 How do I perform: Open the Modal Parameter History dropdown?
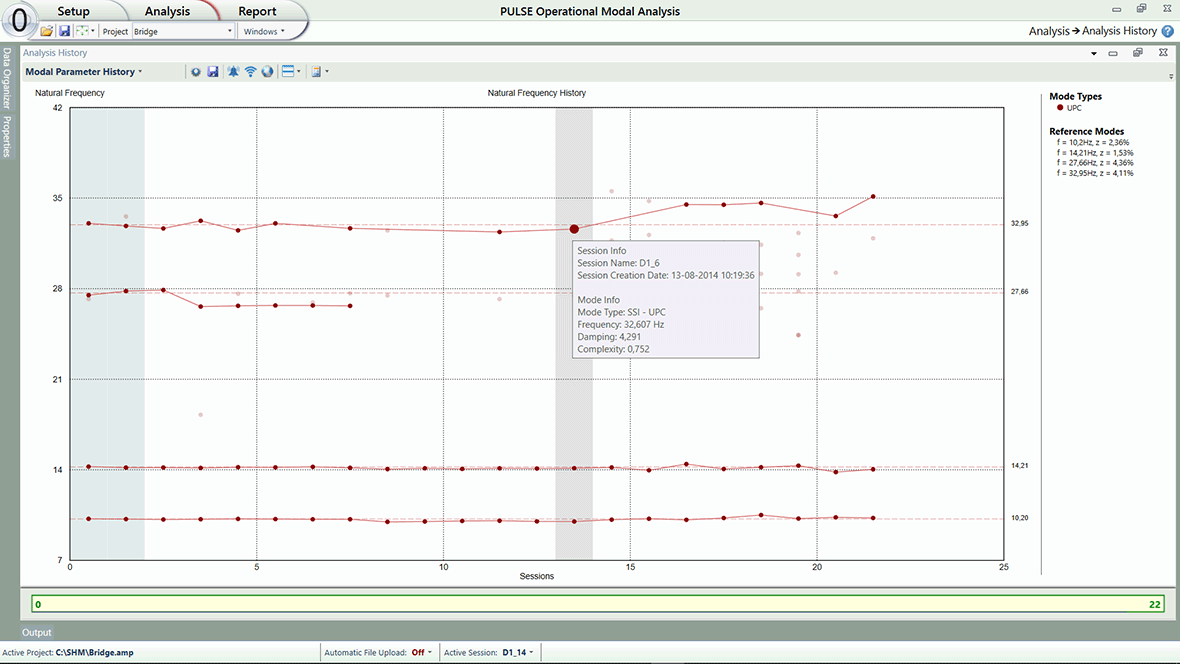84,72
